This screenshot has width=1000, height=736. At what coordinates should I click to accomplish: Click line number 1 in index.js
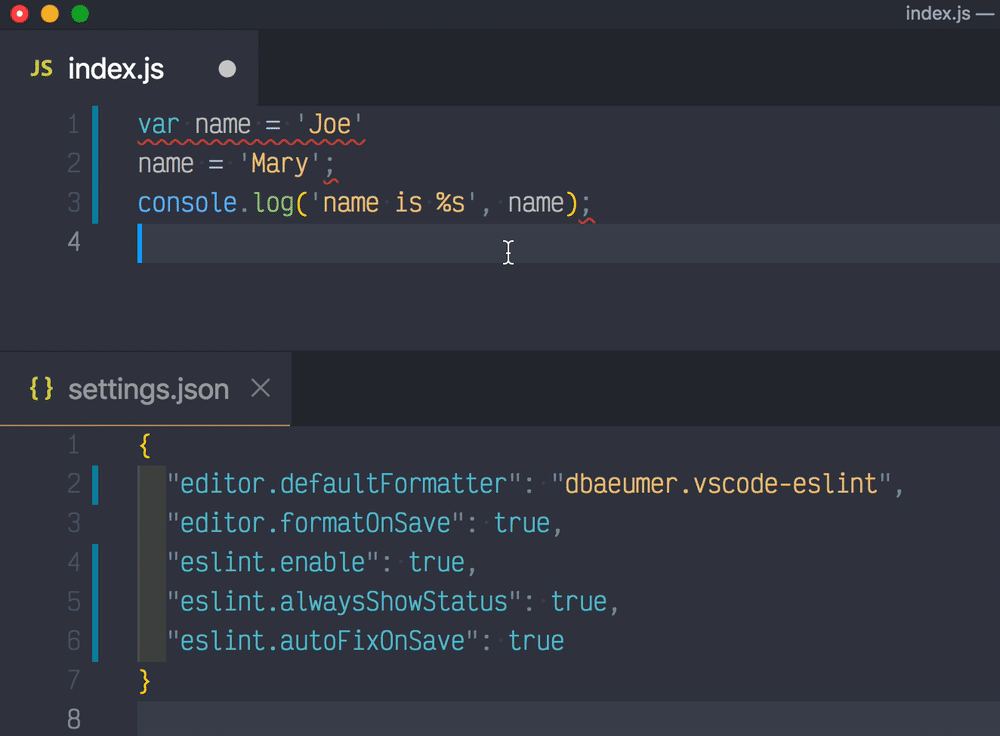73,124
